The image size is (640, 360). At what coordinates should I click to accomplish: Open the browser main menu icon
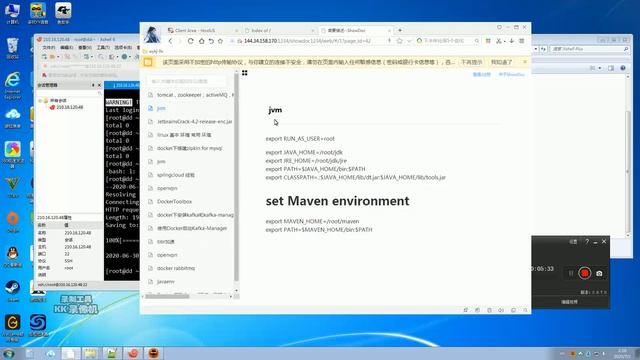pos(522,41)
